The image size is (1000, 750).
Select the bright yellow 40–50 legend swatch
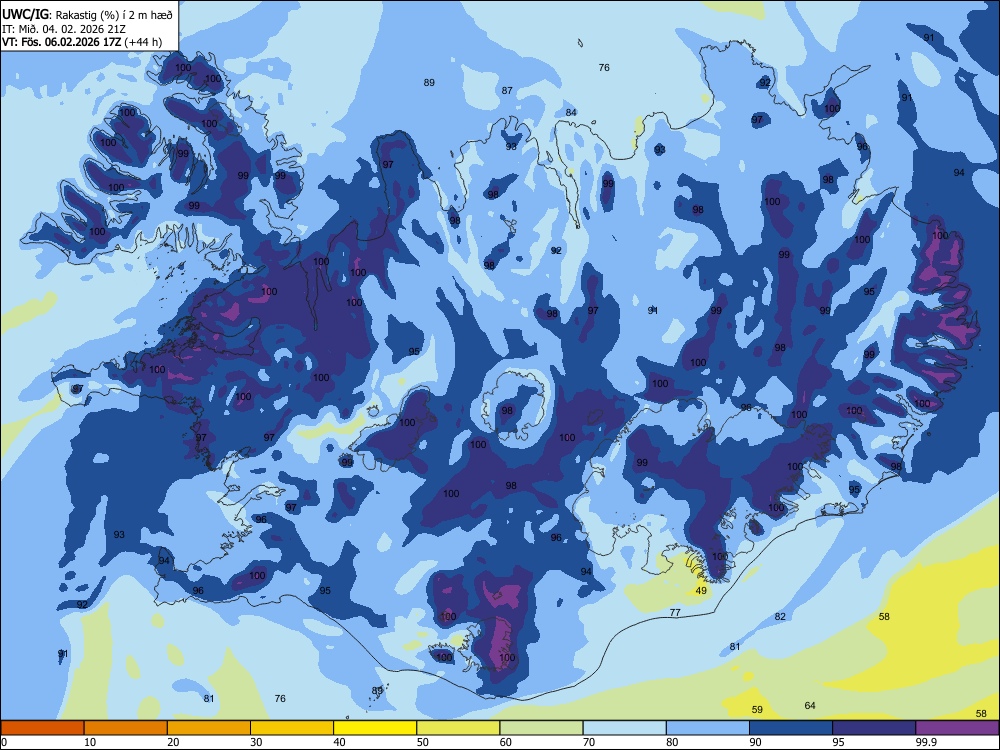click(375, 728)
